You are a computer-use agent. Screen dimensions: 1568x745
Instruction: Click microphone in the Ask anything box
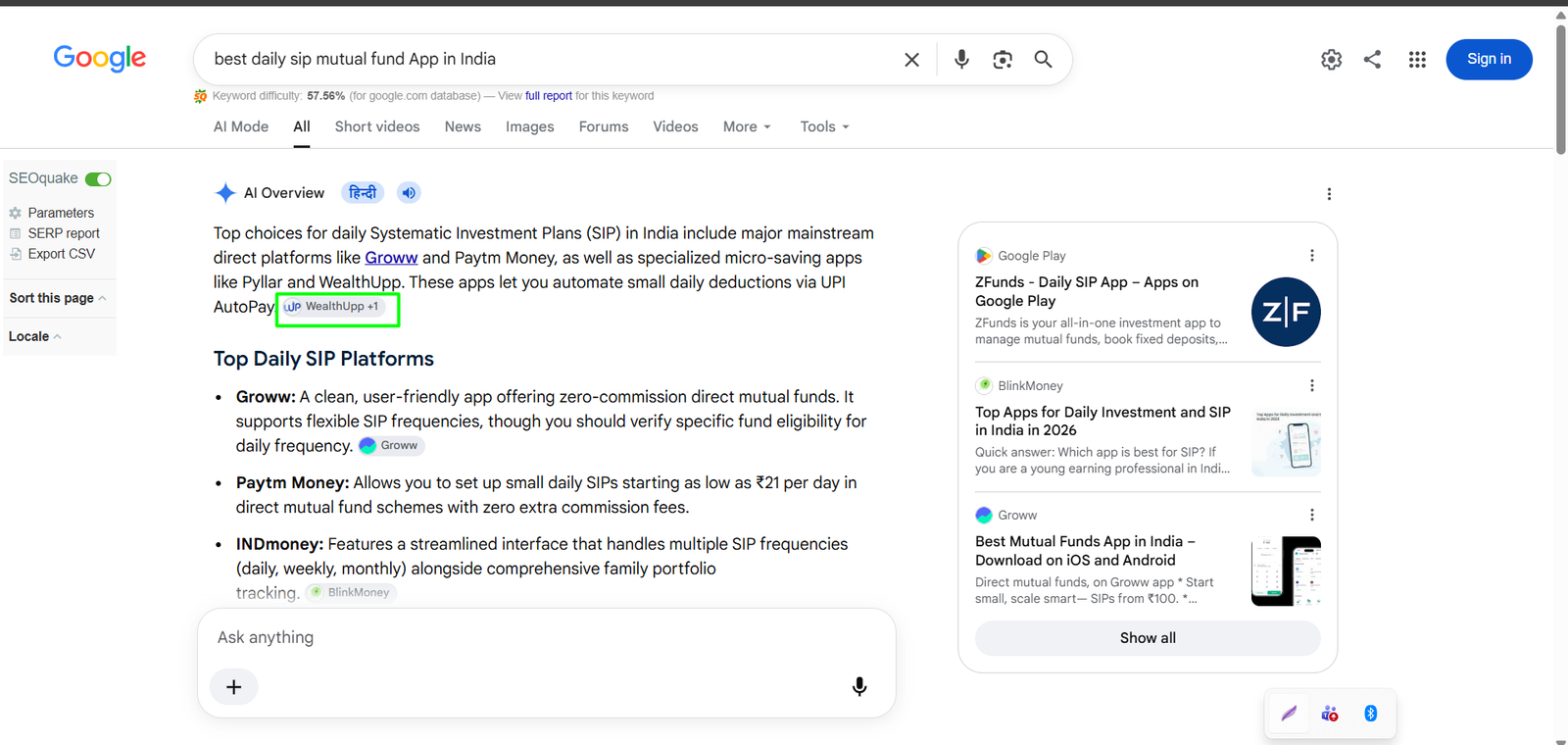pos(859,687)
